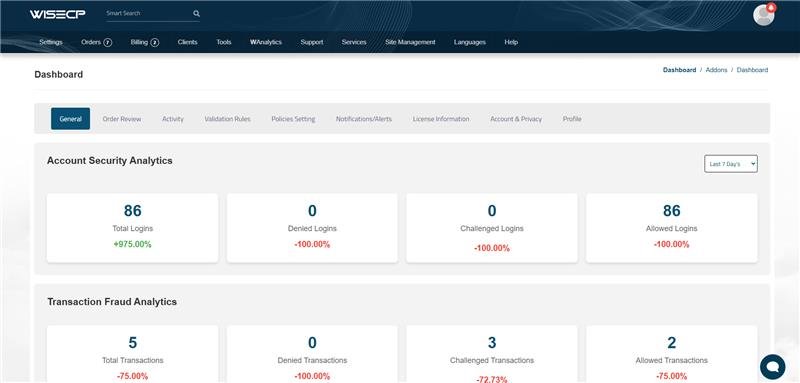Switch to the Profile tab
The height and width of the screenshot is (383, 800).
click(x=572, y=119)
